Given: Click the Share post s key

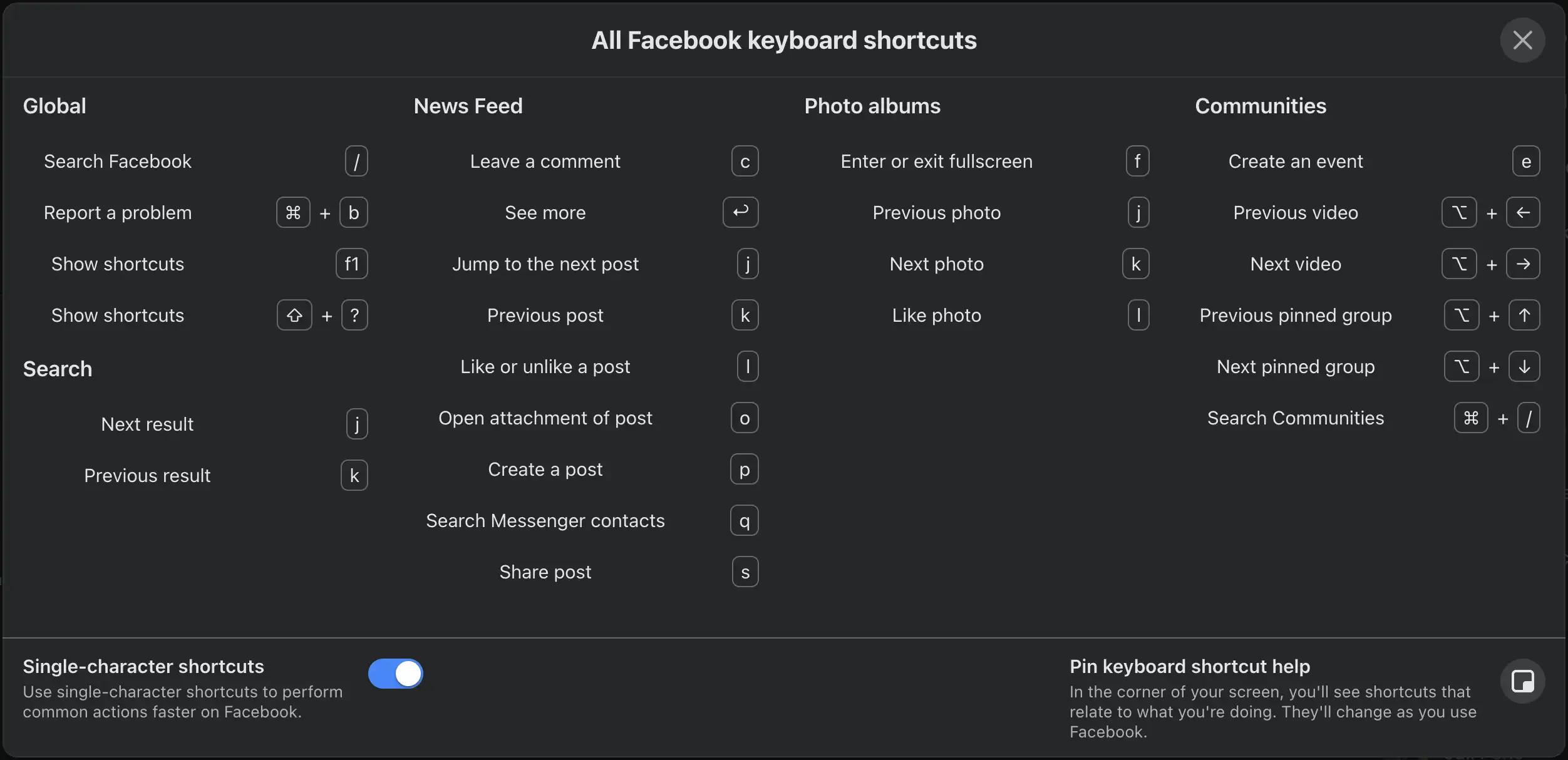Looking at the screenshot, I should [x=745, y=572].
